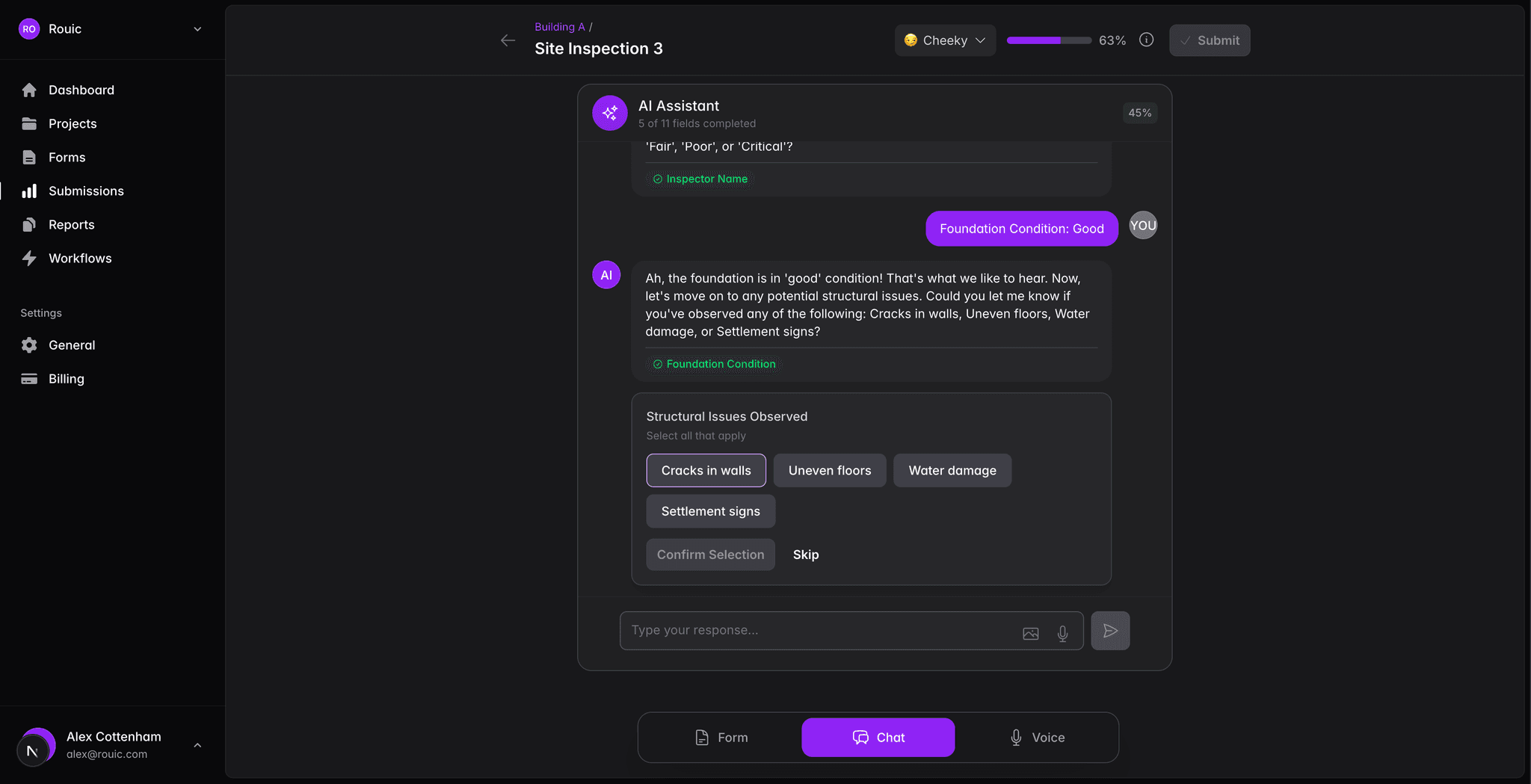Viewport: 1531px width, 784px height.
Task: Click the purple progress bar in the header
Action: pos(1049,40)
